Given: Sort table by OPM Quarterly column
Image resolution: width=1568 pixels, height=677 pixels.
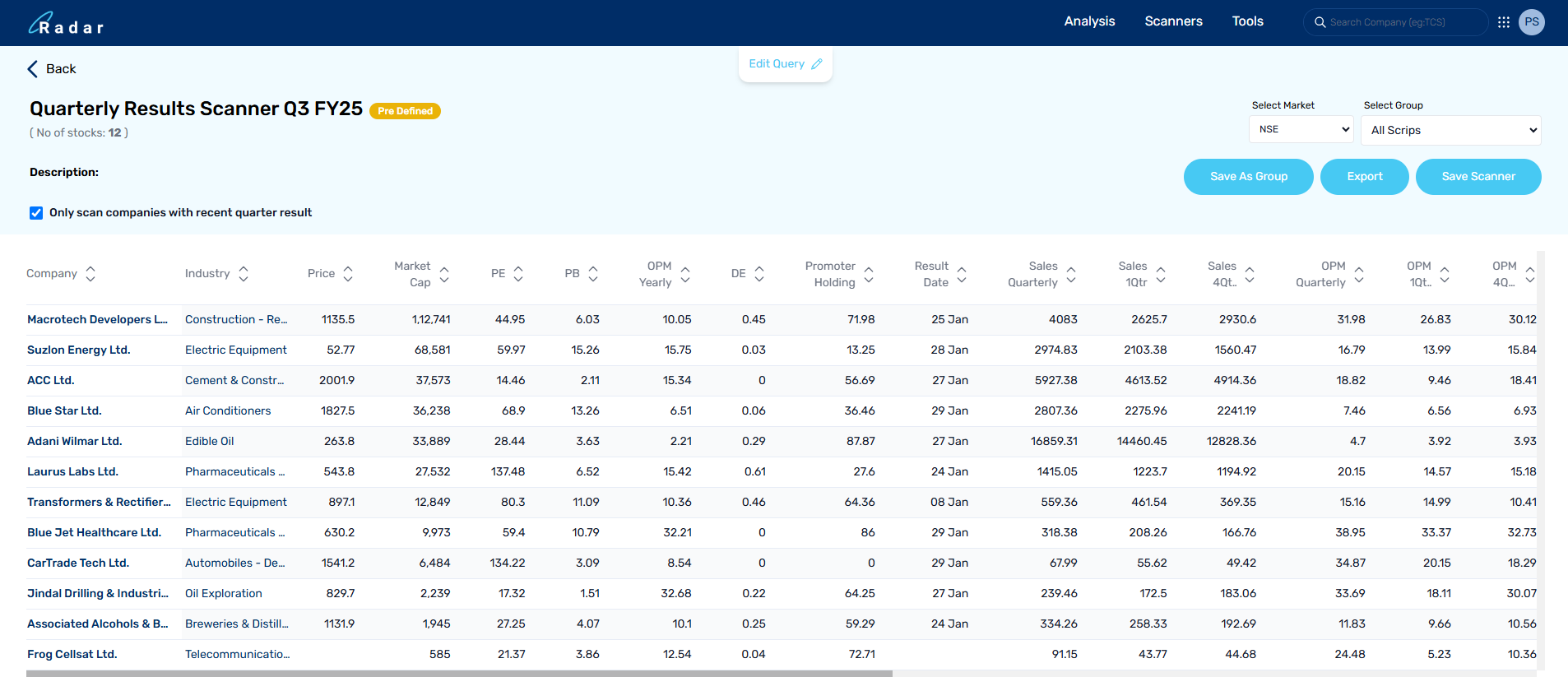Looking at the screenshot, I should pyautogui.click(x=1359, y=274).
